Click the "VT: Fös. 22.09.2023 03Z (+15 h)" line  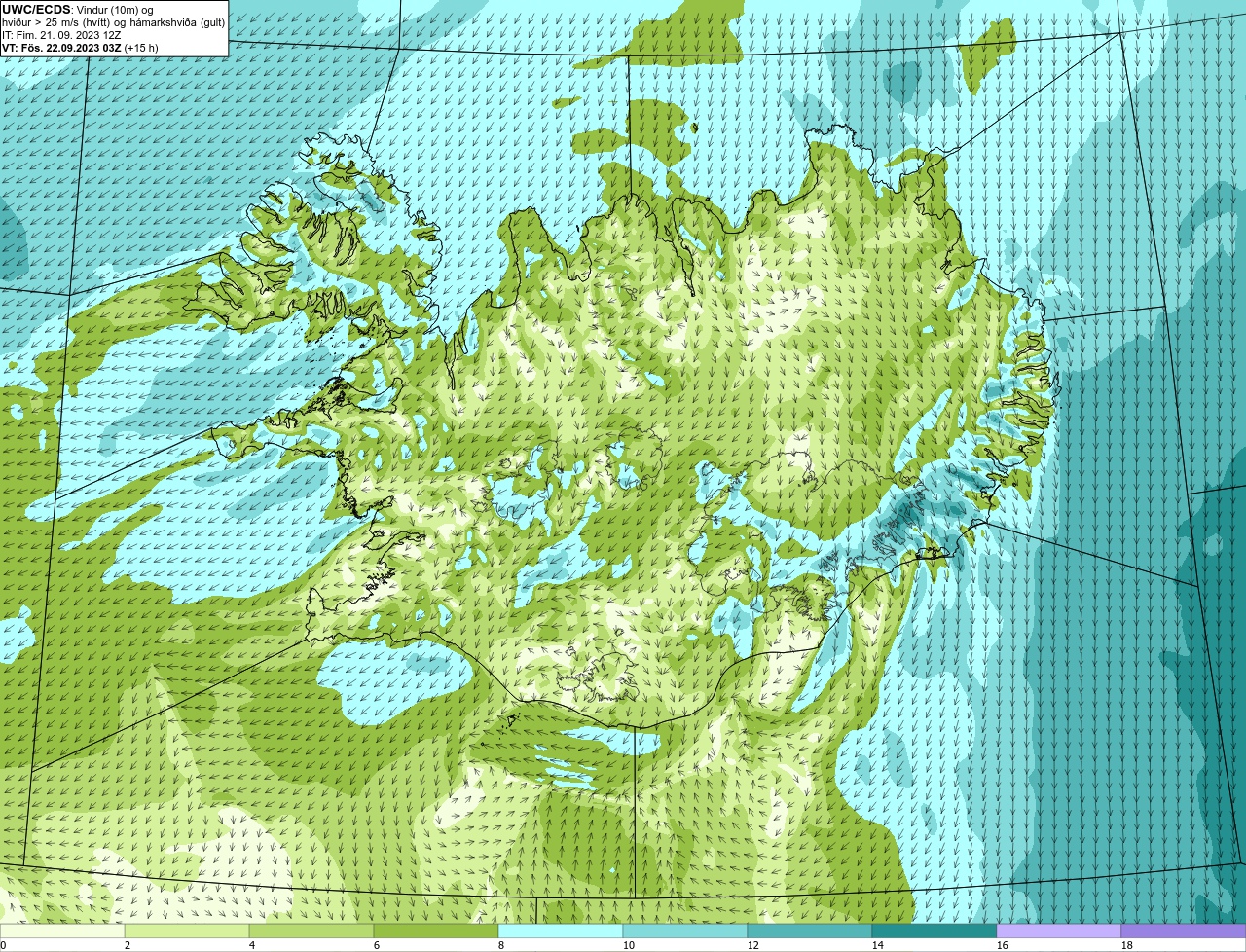[x=80, y=47]
